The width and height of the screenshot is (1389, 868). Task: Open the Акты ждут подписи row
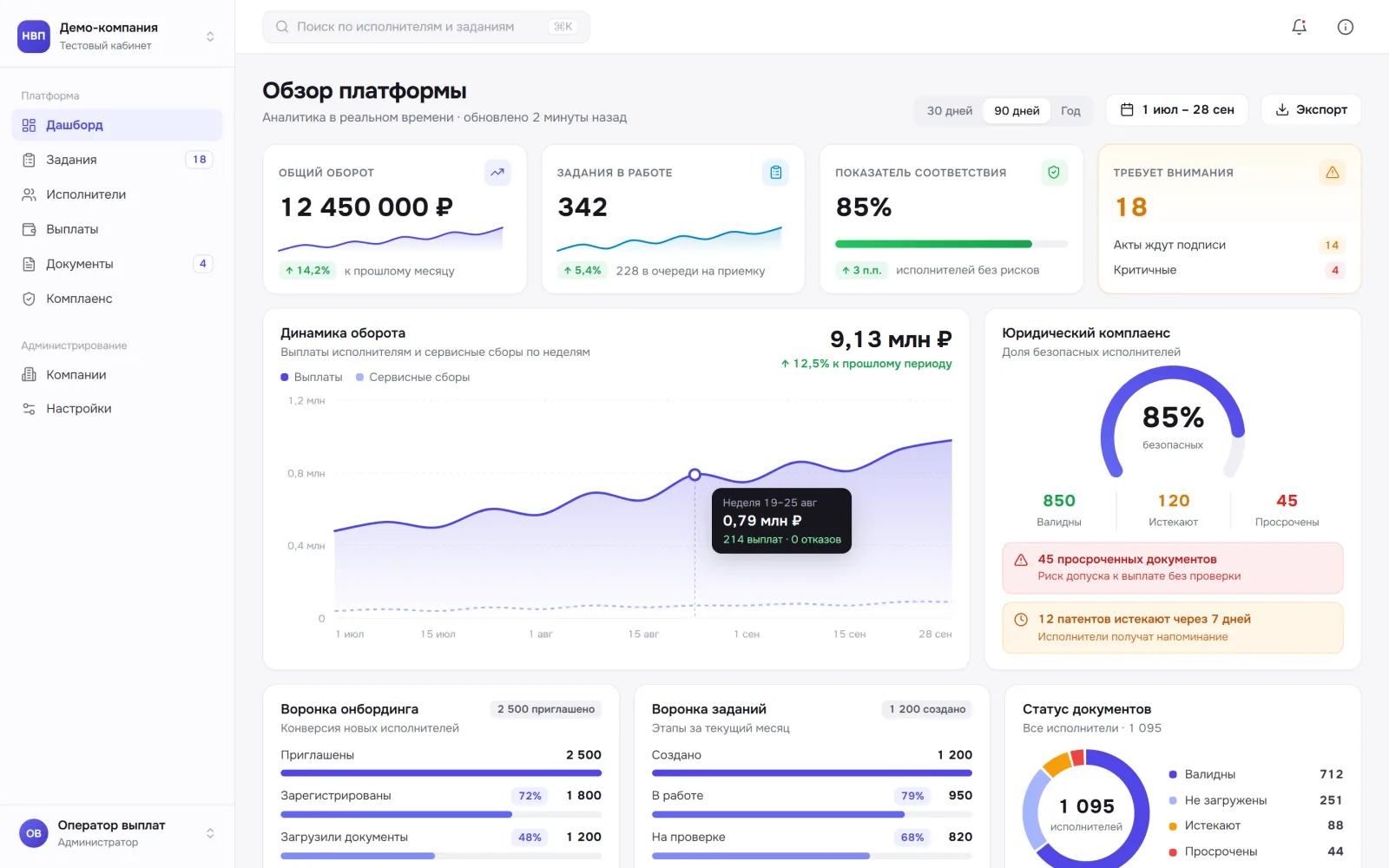[1228, 245]
